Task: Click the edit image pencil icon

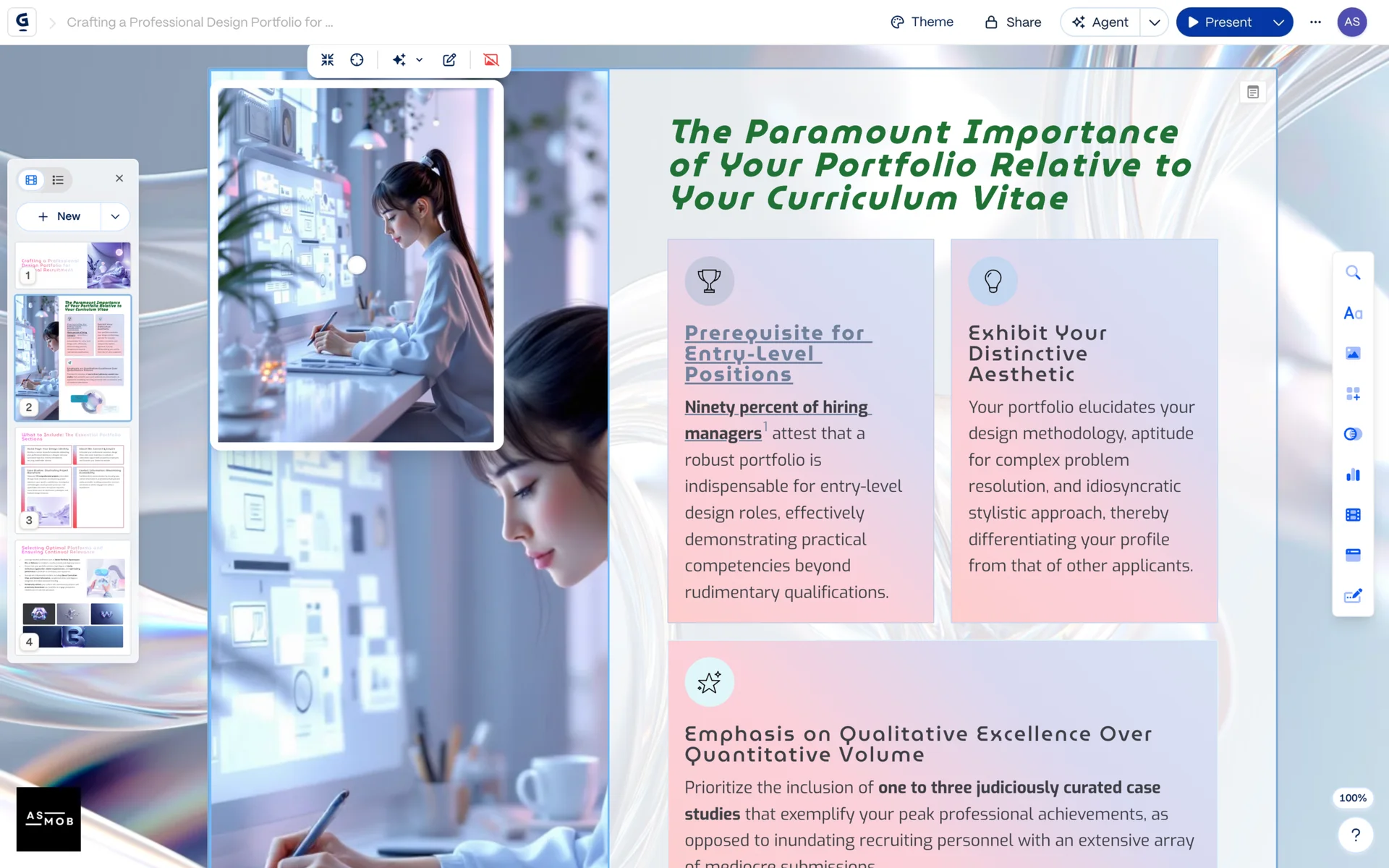Action: click(x=449, y=60)
